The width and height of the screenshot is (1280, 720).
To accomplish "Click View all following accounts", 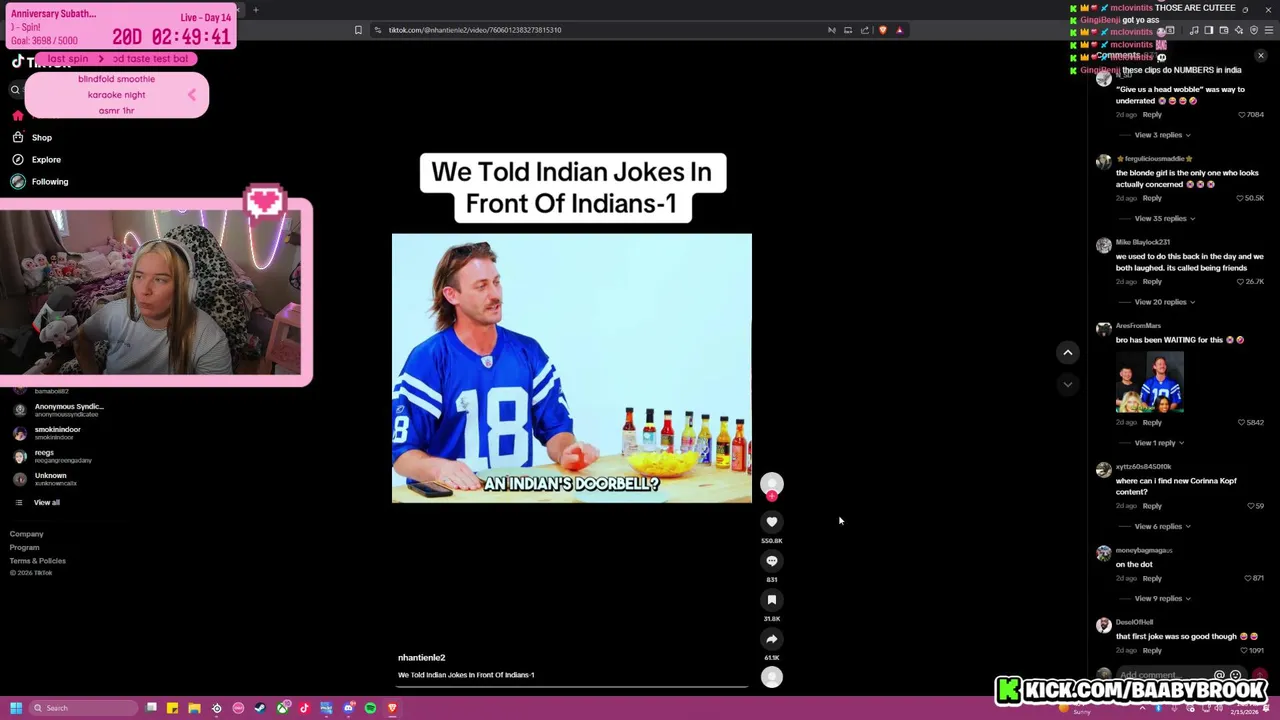I will 46,502.
